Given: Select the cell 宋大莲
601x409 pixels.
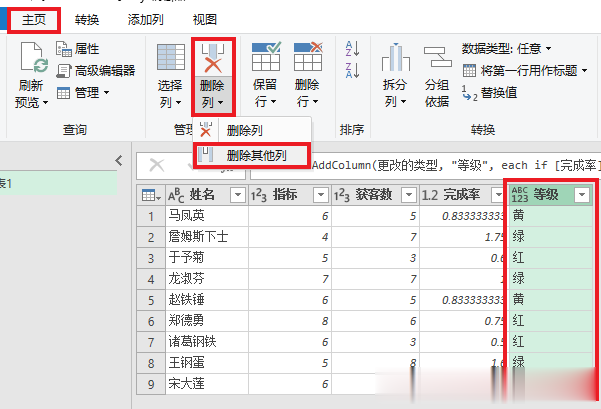Looking at the screenshot, I should pyautogui.click(x=207, y=384).
